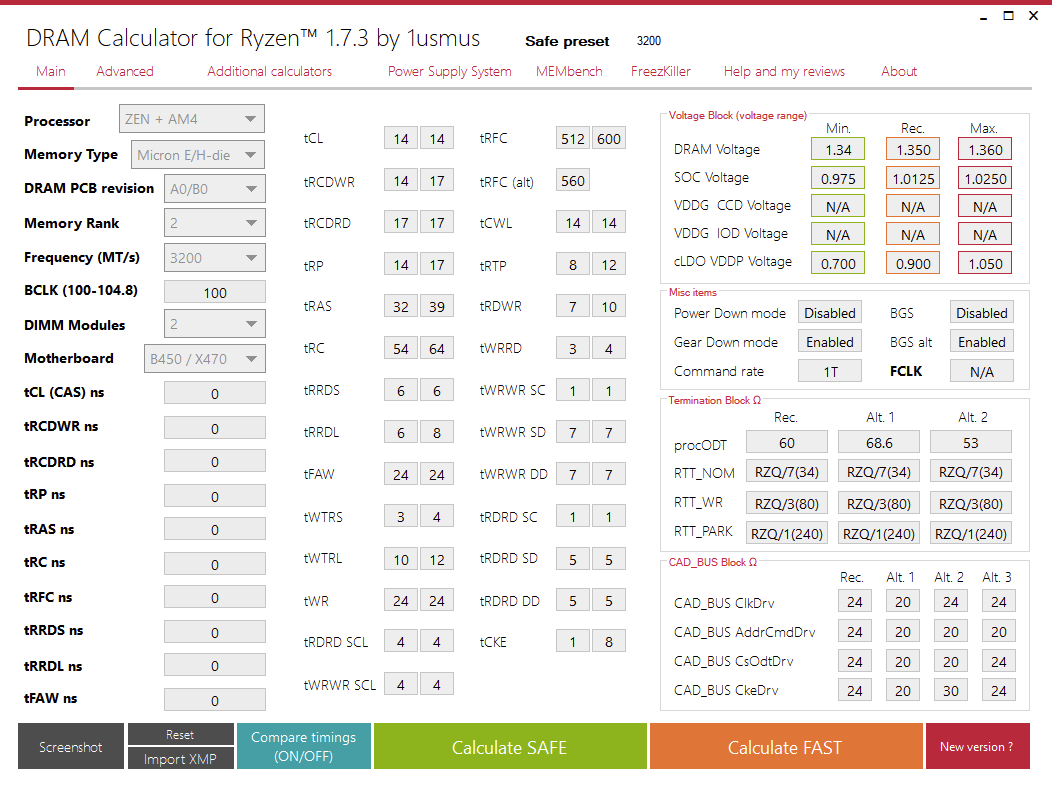Expand the DIMM Modules dropdown

tap(215, 324)
